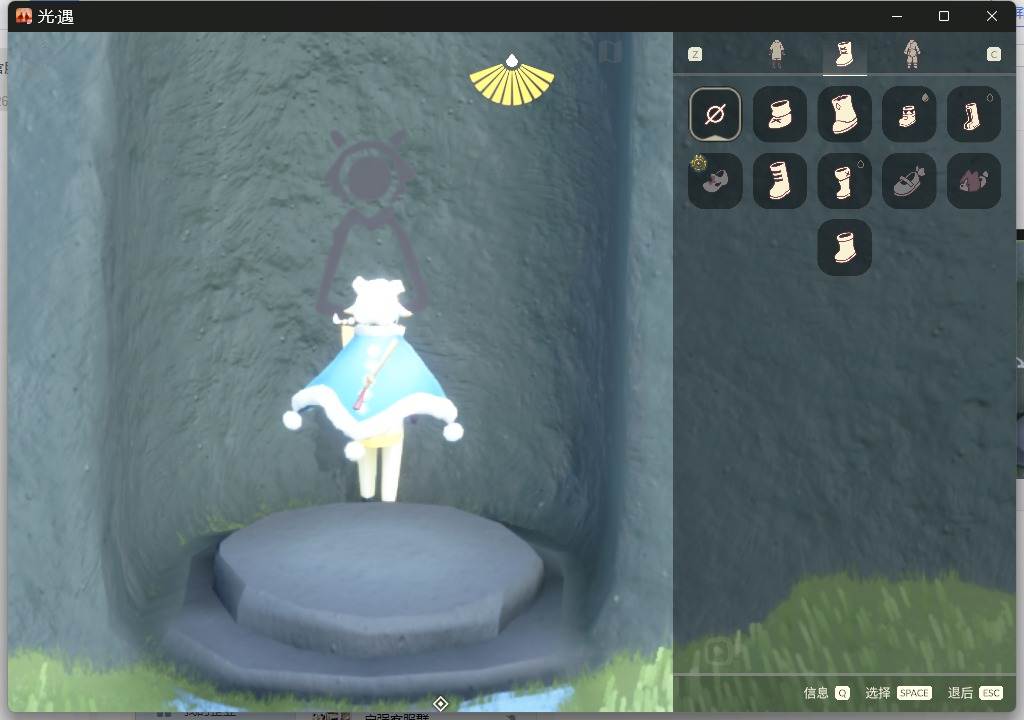Switch to the outfit pants tab
This screenshot has height=720, width=1024.
[776, 54]
